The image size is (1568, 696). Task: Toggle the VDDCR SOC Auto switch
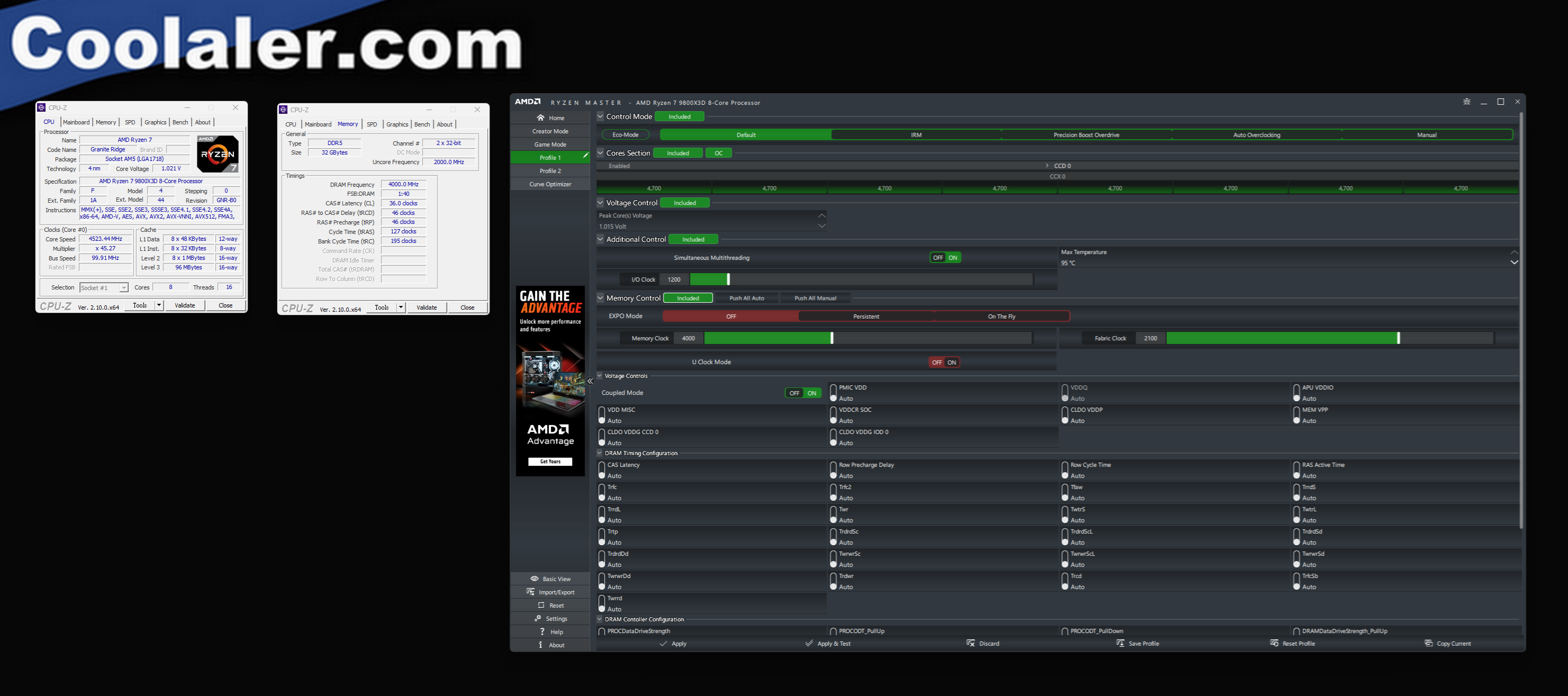(x=833, y=415)
